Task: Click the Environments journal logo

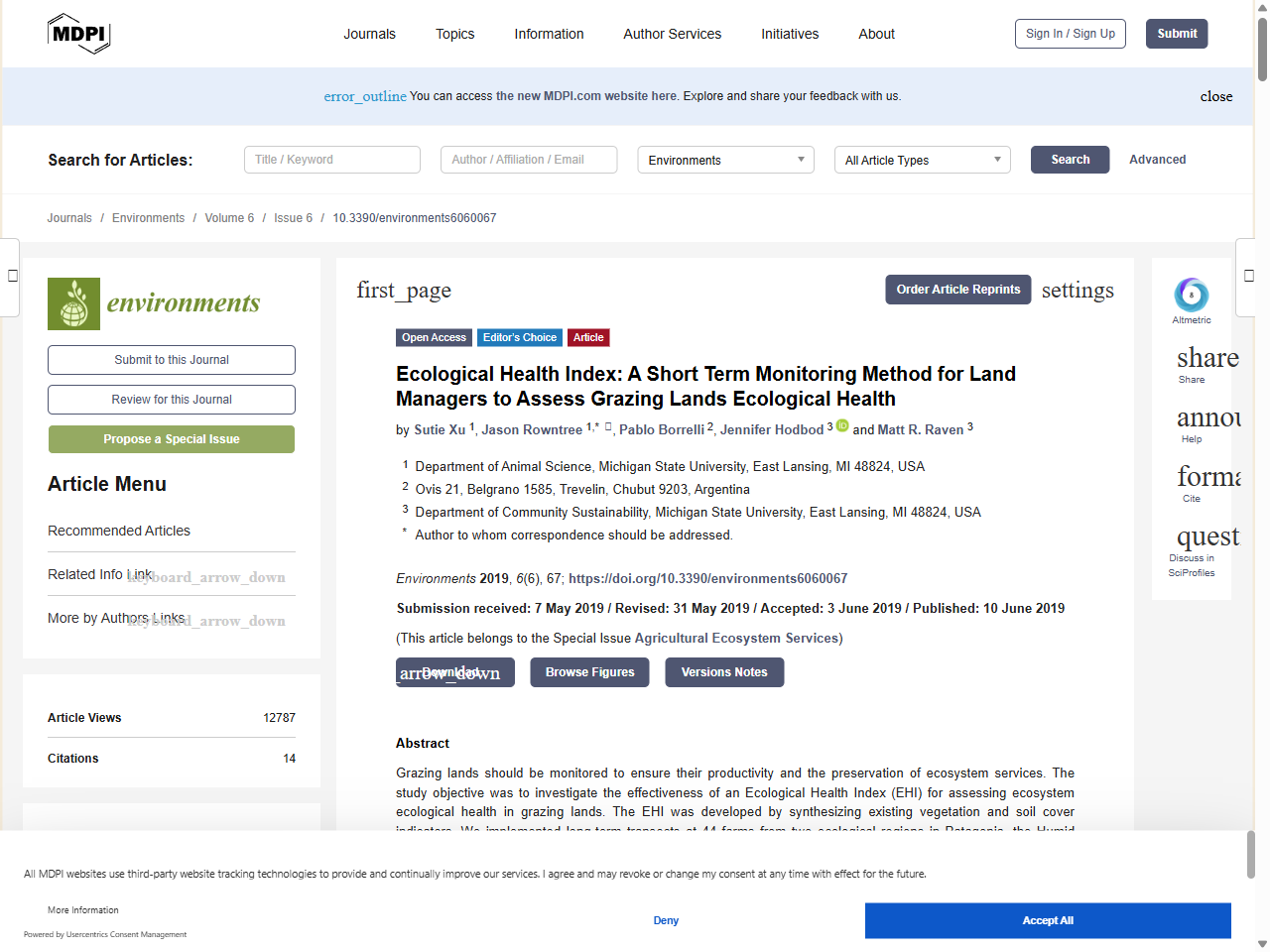Action: pos(154,303)
